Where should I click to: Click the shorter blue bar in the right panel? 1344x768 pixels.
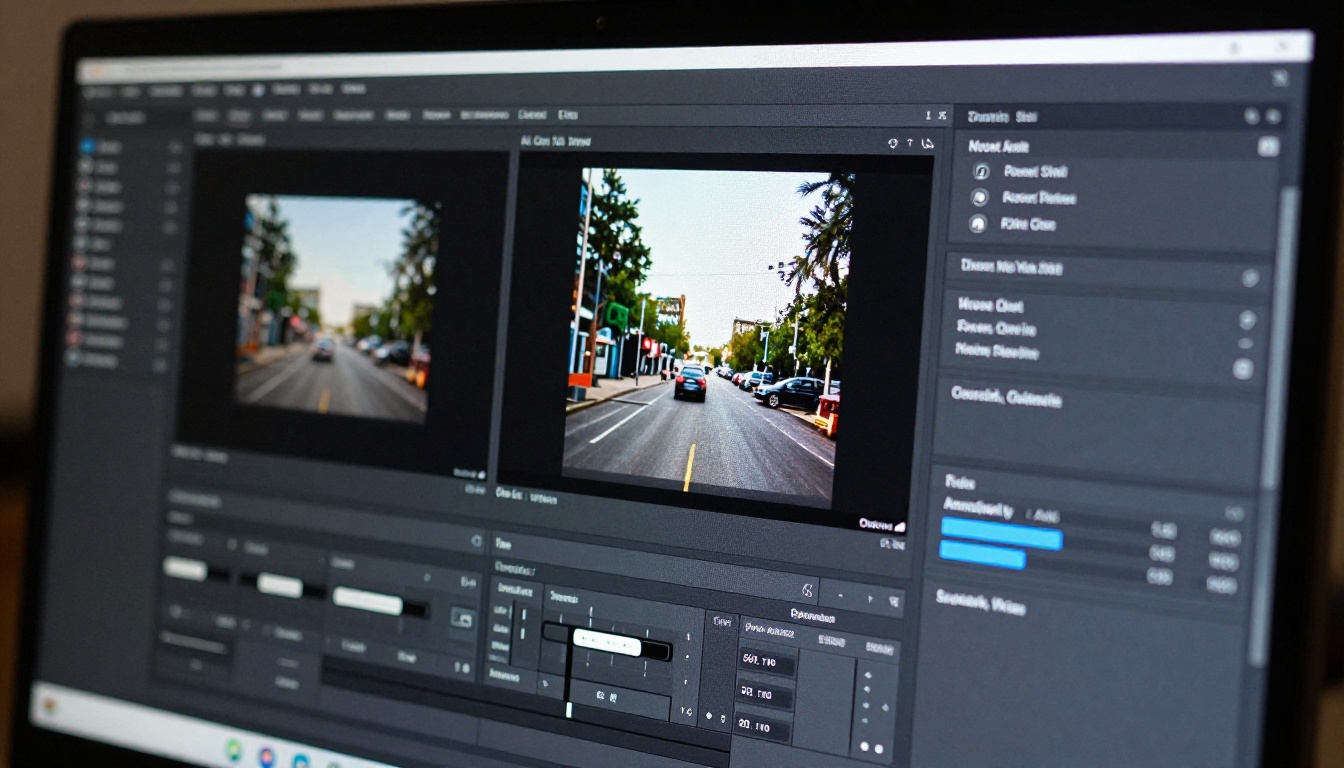tap(983, 555)
